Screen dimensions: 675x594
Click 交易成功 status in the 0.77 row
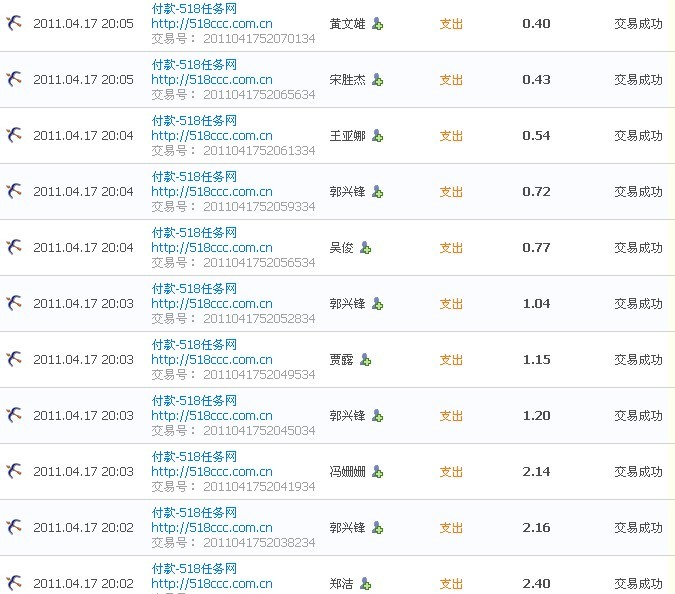(x=638, y=248)
